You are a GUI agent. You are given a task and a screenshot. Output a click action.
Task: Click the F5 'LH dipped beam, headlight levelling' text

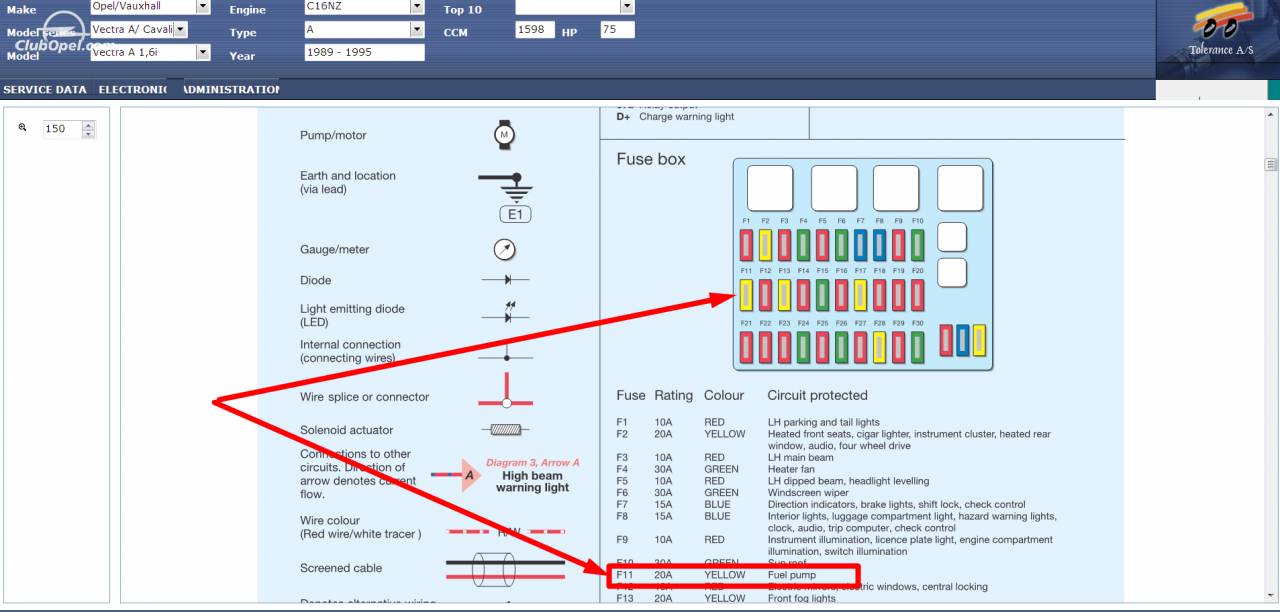pos(848,481)
